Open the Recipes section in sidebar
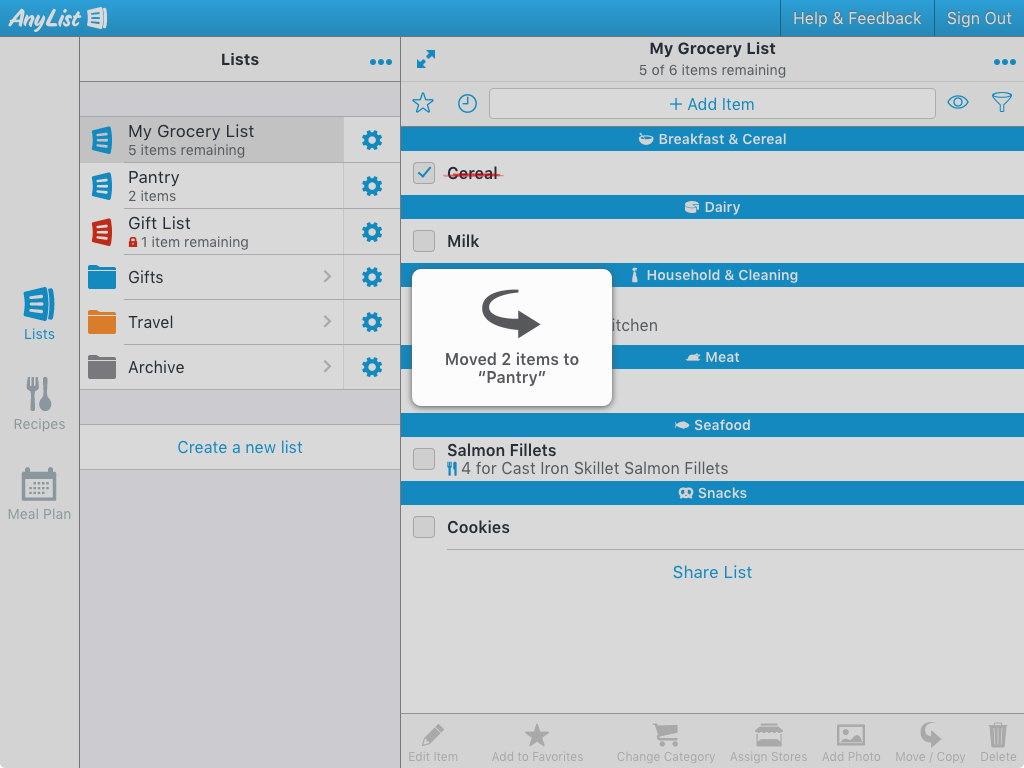1024x768 pixels. click(x=39, y=403)
